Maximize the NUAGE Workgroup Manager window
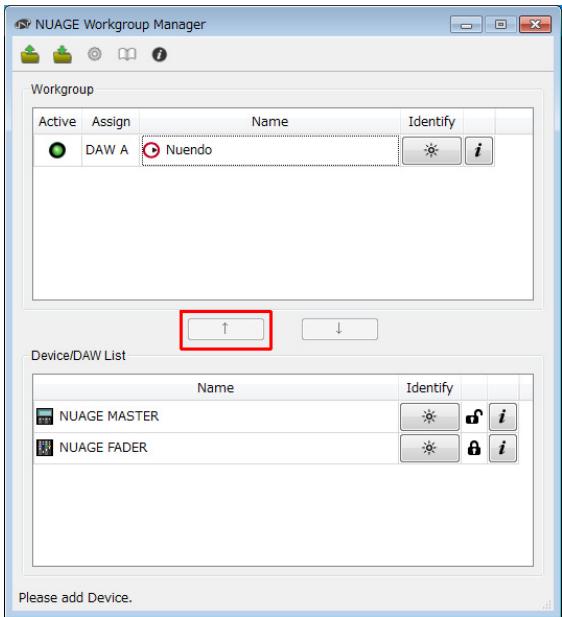Image resolution: width=562 pixels, height=617 pixels. 501,24
